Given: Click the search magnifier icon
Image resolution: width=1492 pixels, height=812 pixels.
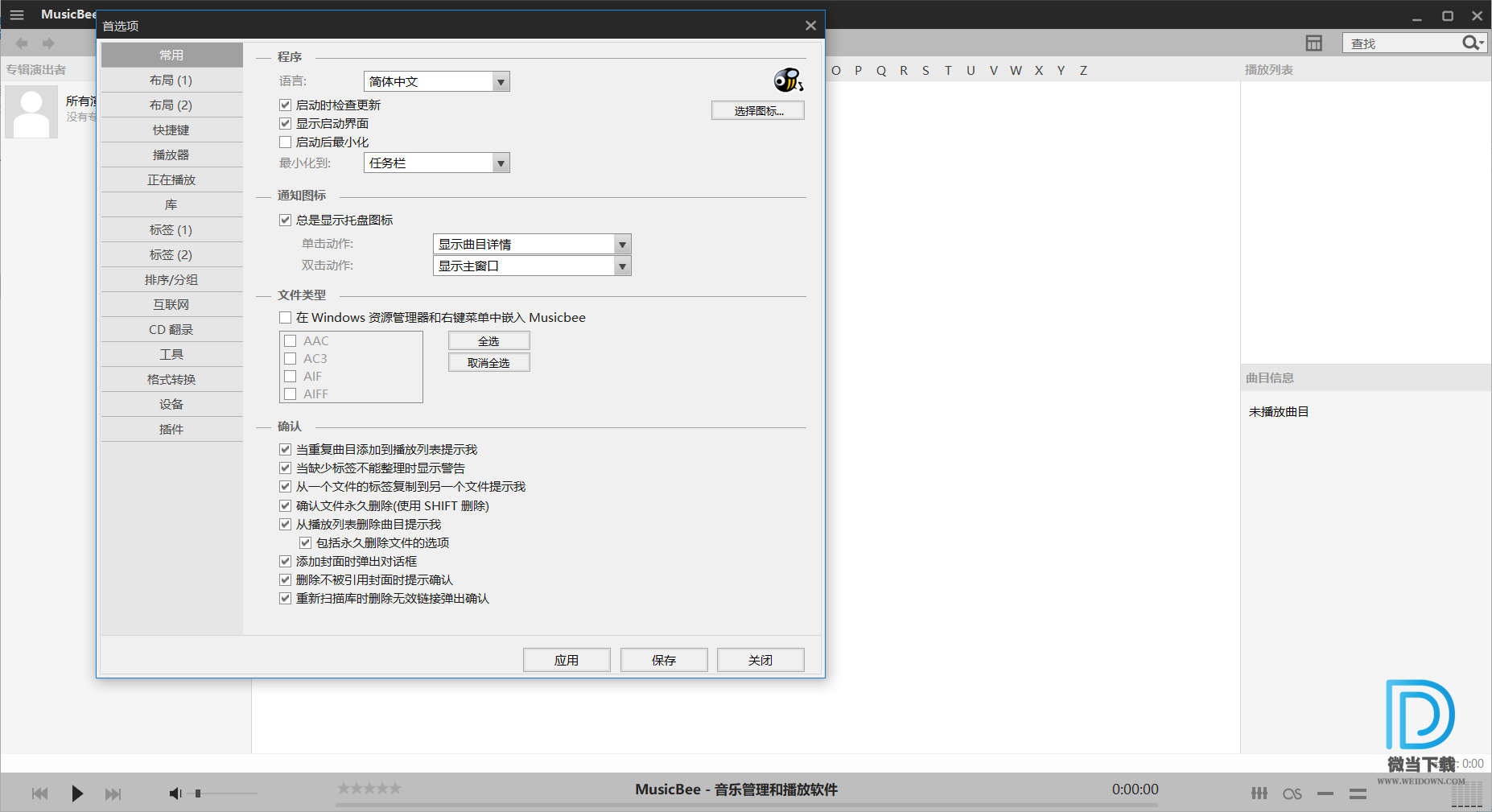Looking at the screenshot, I should (x=1469, y=43).
